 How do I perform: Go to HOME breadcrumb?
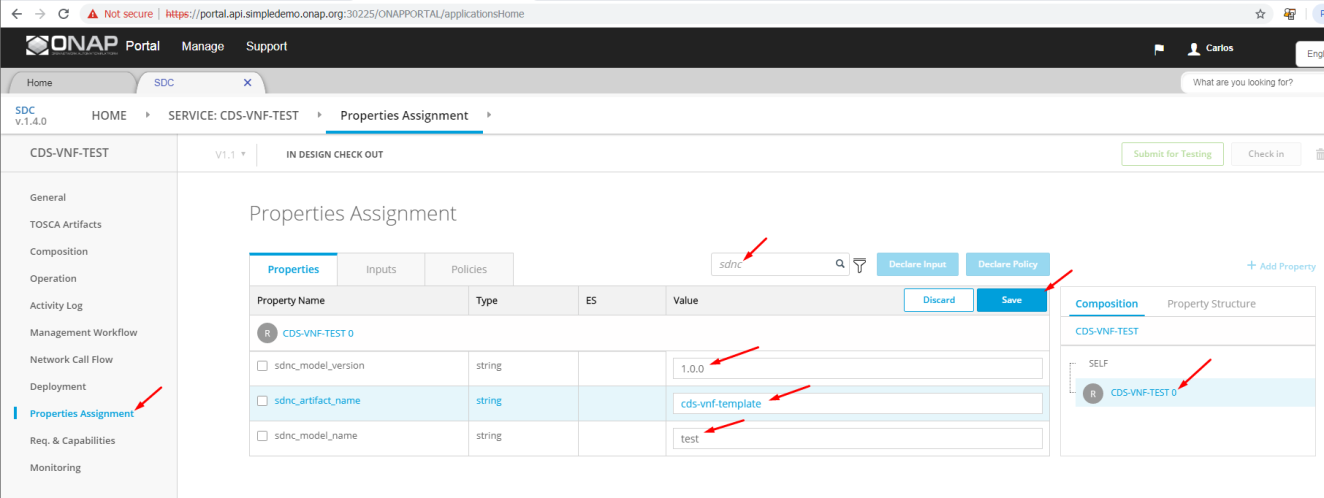tap(109, 115)
